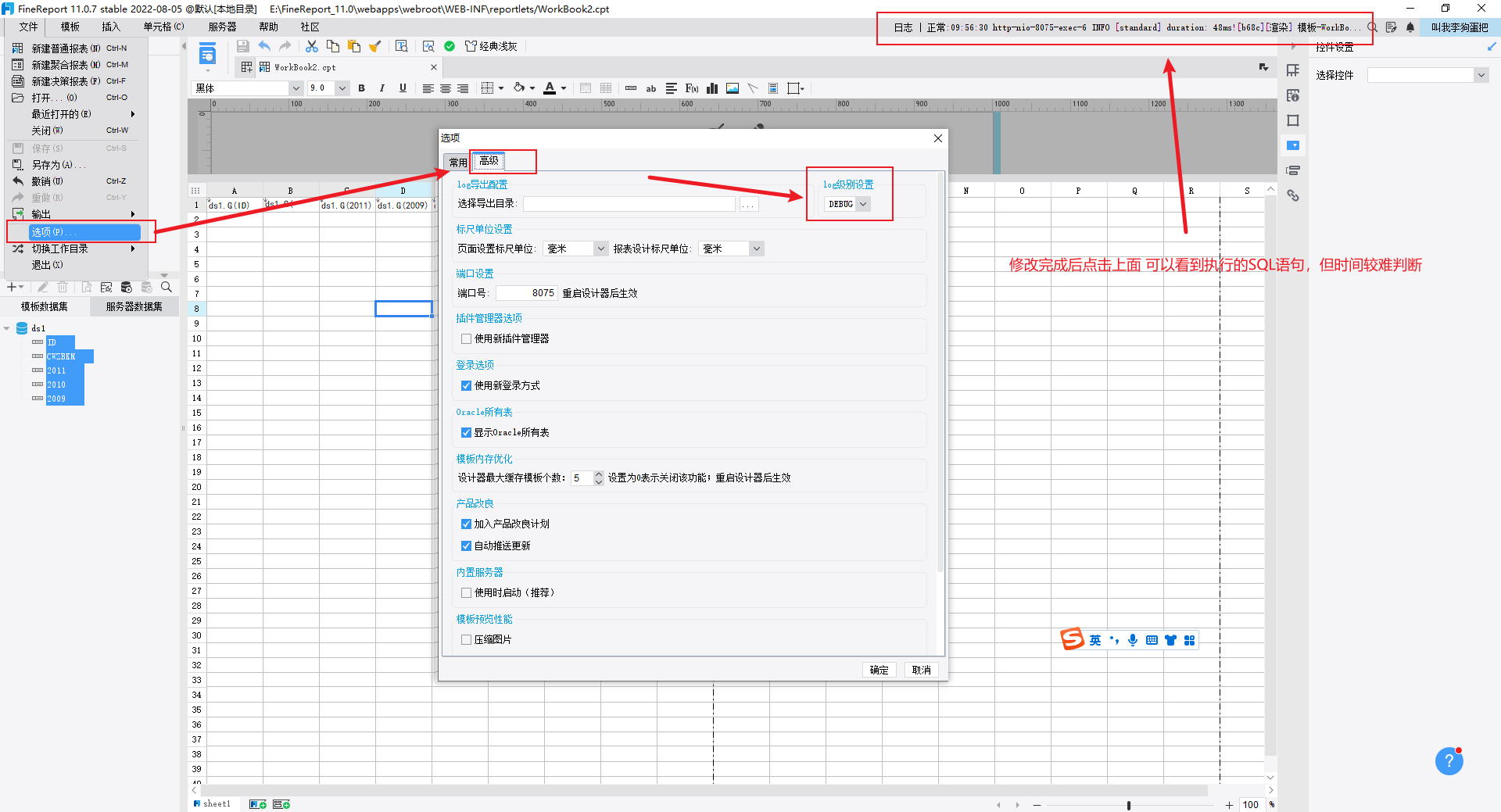
Task: Switch to 常用 tab in options dialog
Action: (x=458, y=163)
